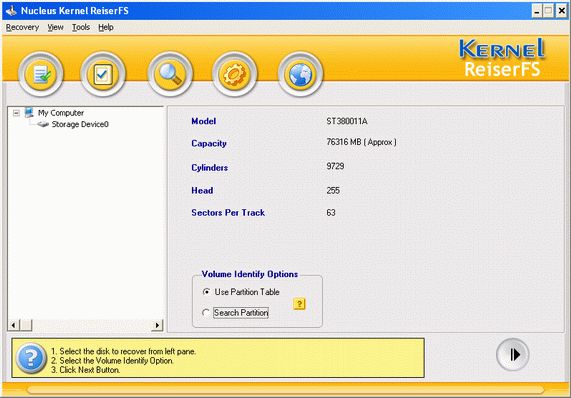Click the Sectors Per Track label
571x398 pixels.
228,213
